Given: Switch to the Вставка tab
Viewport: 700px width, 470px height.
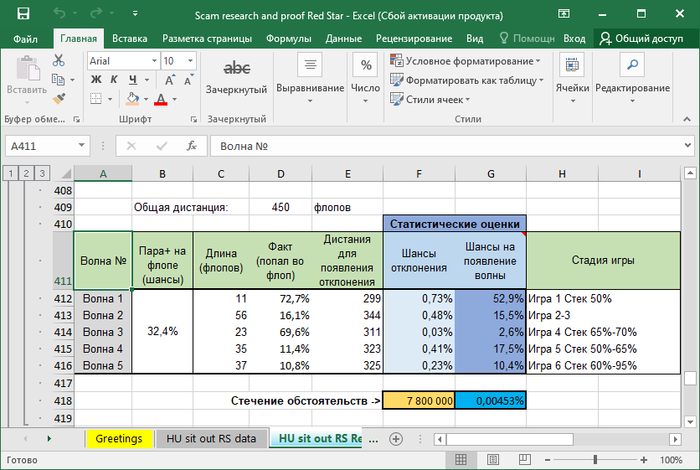Looking at the screenshot, I should (x=129, y=39).
